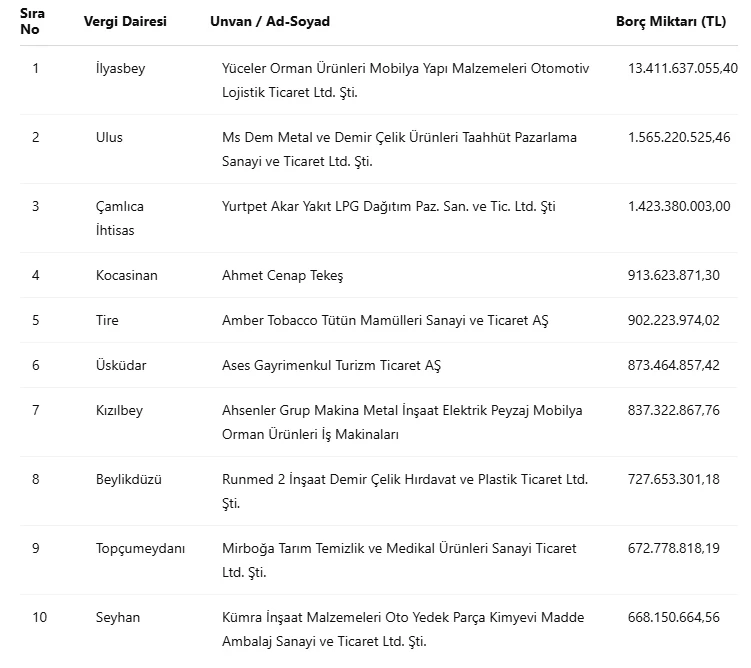The height and width of the screenshot is (668, 751).
Task: Click the Üsküdar tax office cell
Action: [x=121, y=365]
